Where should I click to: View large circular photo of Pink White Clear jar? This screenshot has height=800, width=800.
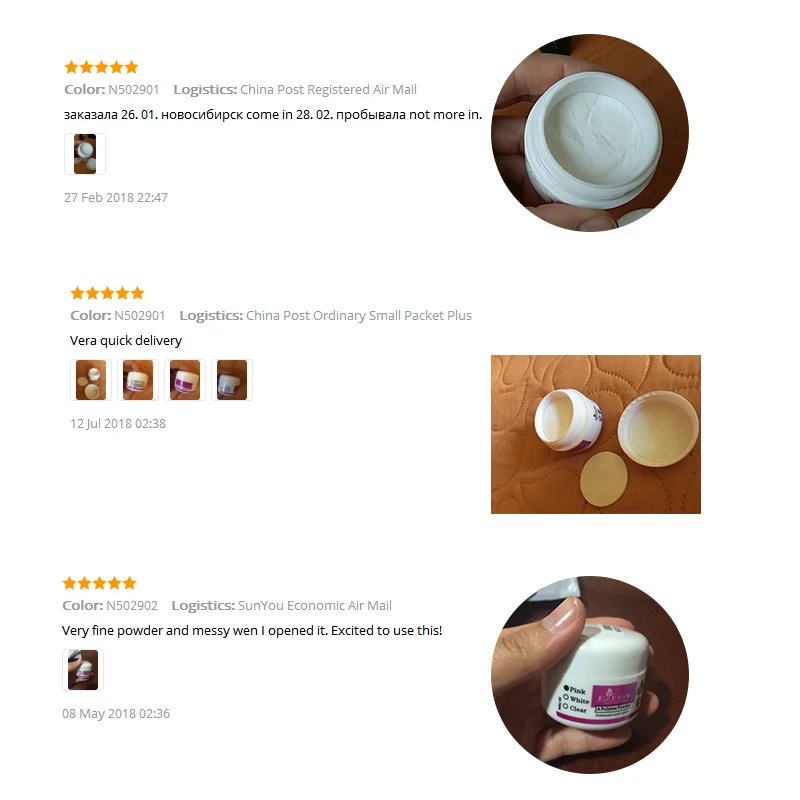[x=590, y=675]
